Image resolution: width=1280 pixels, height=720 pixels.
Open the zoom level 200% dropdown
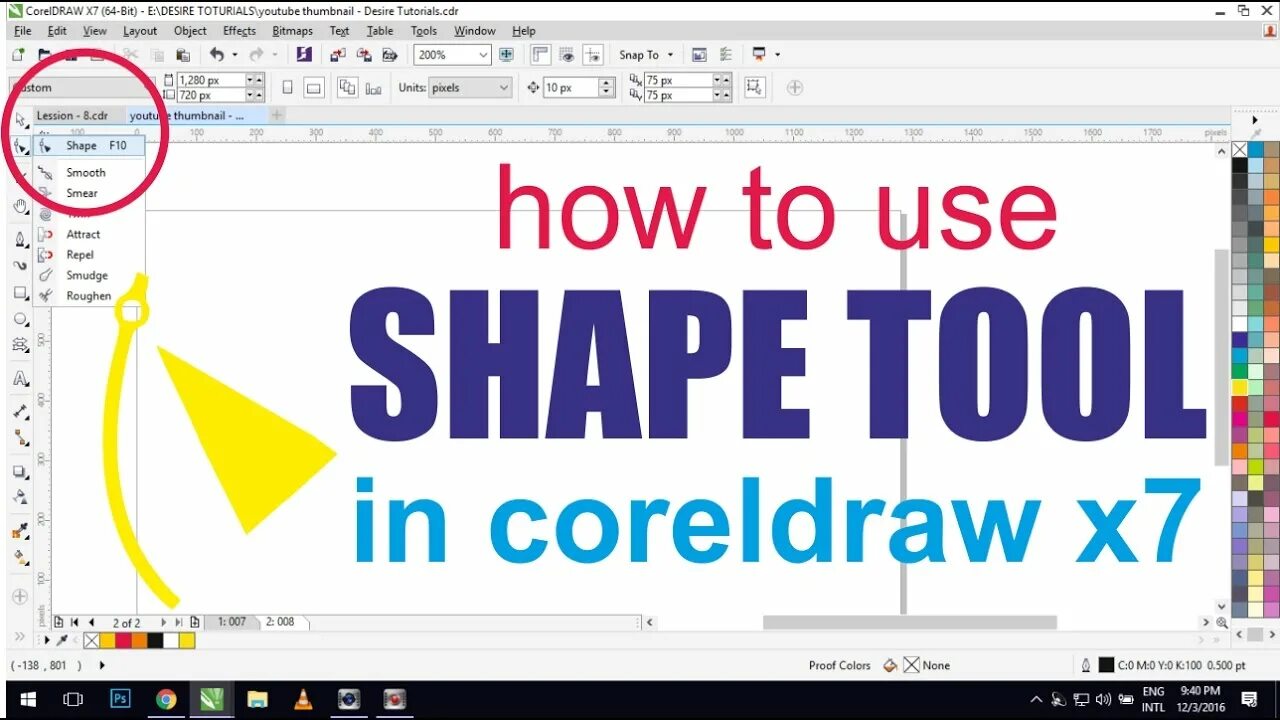484,55
